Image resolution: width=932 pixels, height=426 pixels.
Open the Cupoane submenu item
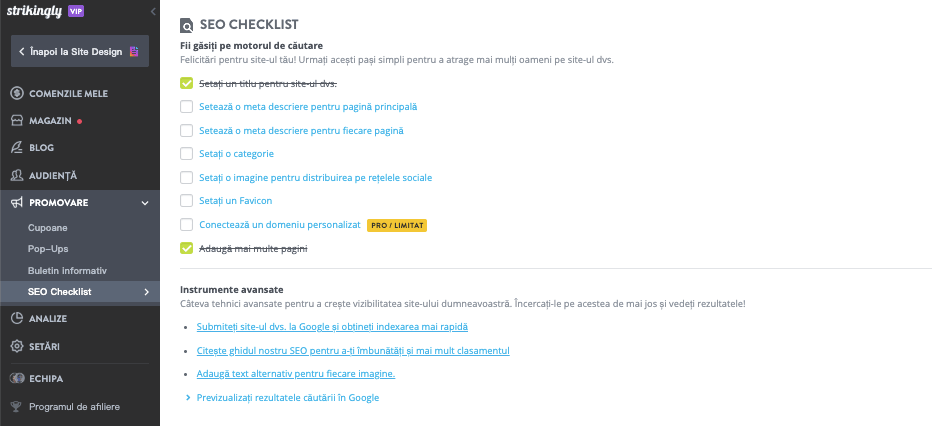point(48,228)
